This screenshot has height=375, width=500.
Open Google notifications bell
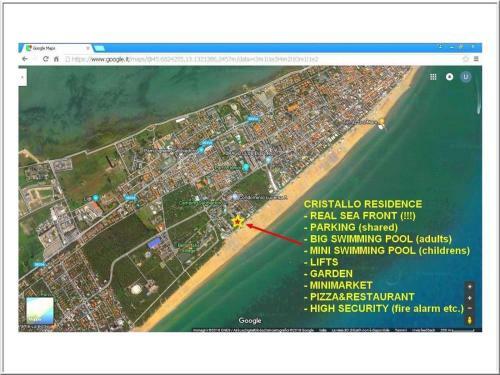point(449,77)
